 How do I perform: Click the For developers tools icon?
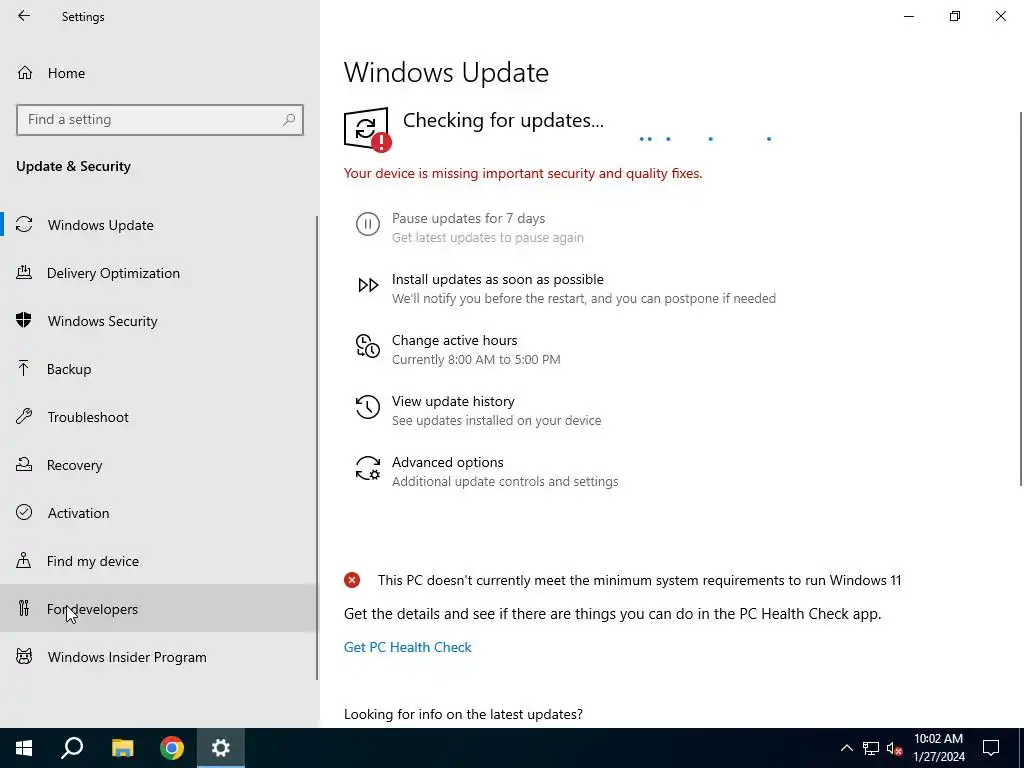[24, 609]
